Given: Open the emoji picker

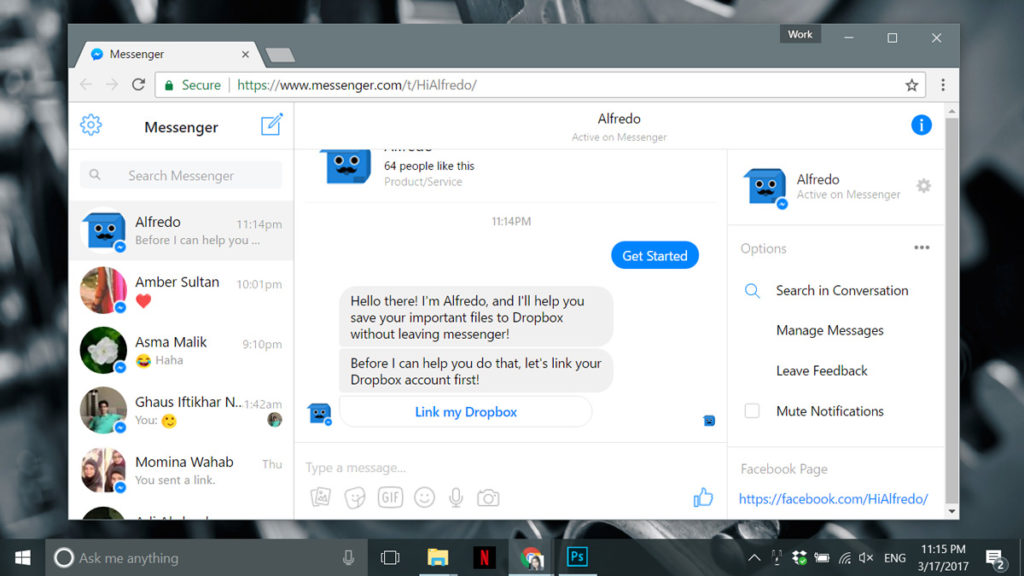Looking at the screenshot, I should [x=424, y=498].
